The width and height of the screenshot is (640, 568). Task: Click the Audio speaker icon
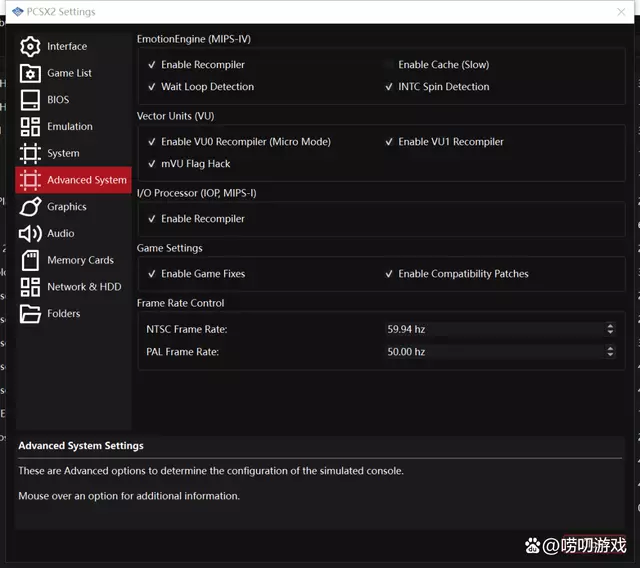tap(30, 233)
